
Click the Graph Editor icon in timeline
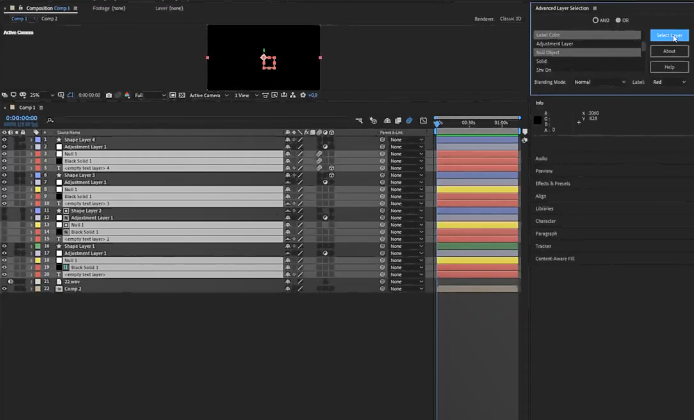coord(422,122)
